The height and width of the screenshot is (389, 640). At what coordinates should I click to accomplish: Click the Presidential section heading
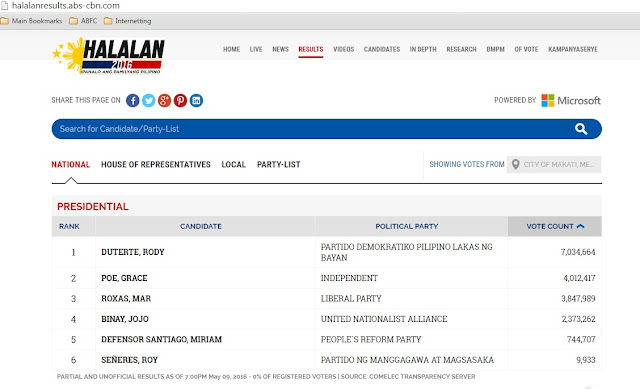point(93,207)
